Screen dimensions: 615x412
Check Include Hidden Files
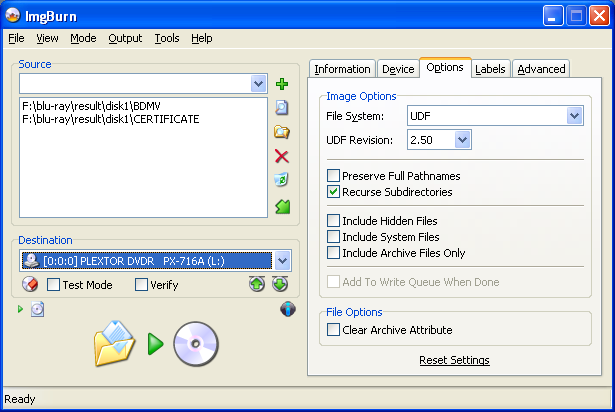pyautogui.click(x=333, y=221)
